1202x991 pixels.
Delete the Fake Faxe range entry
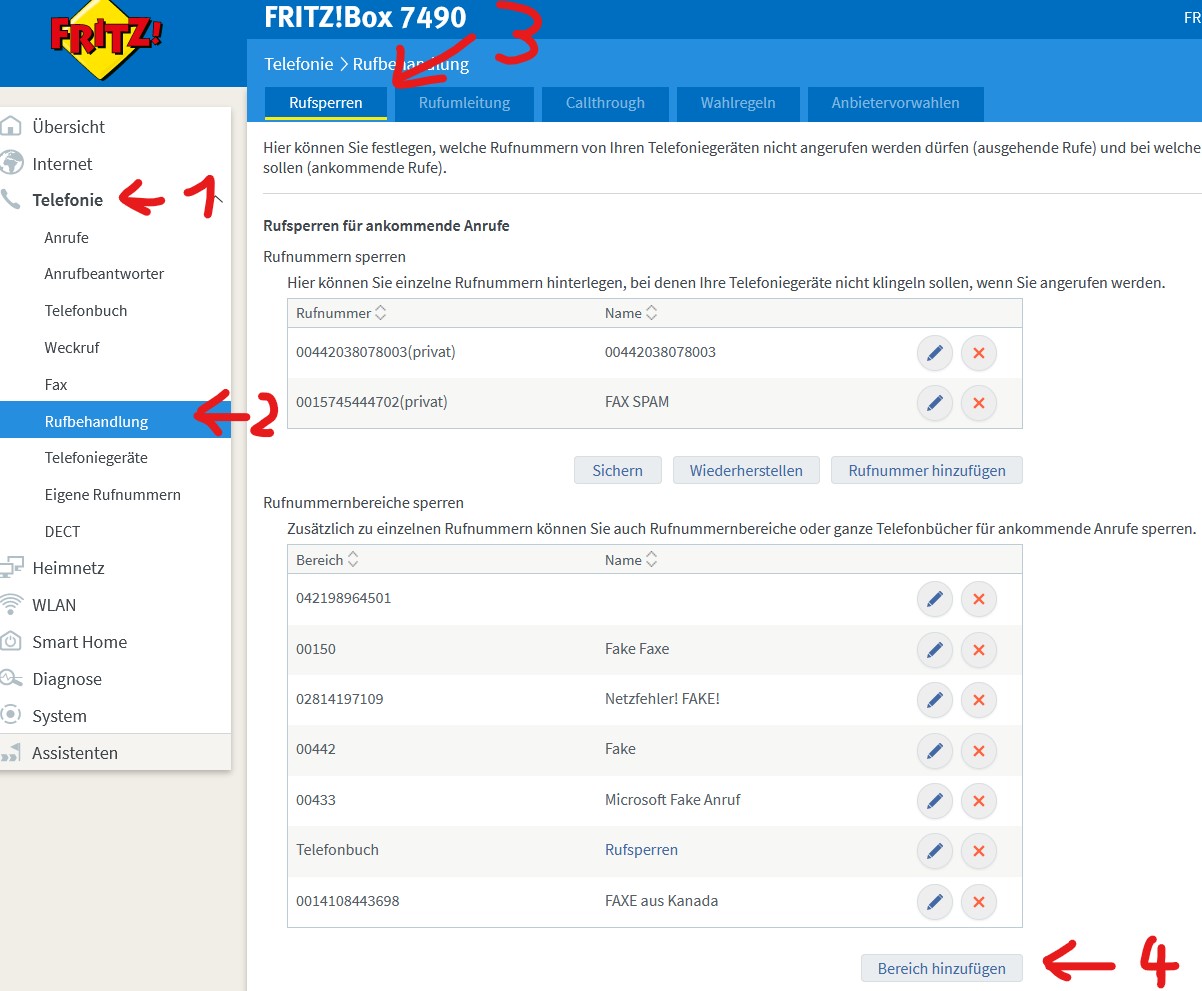(979, 650)
